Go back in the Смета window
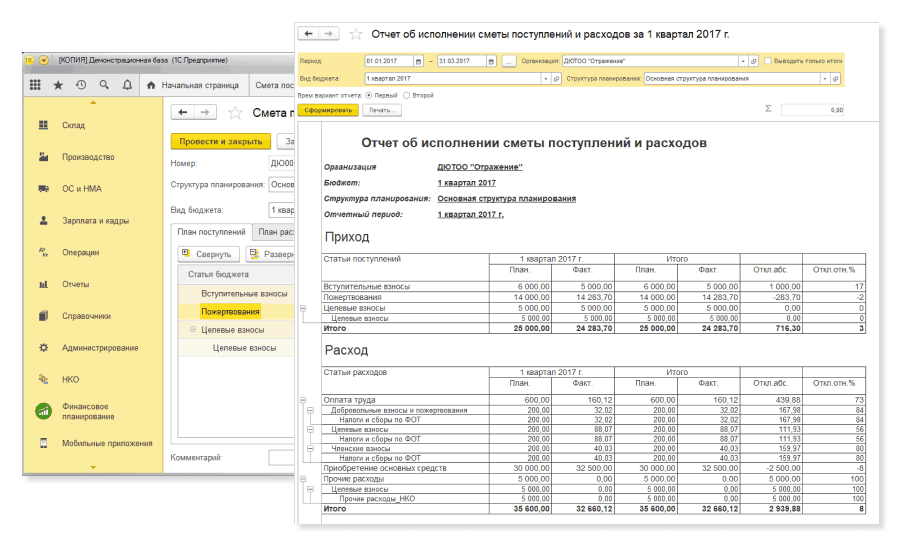The width and height of the screenshot is (900, 546). pyautogui.click(x=183, y=112)
